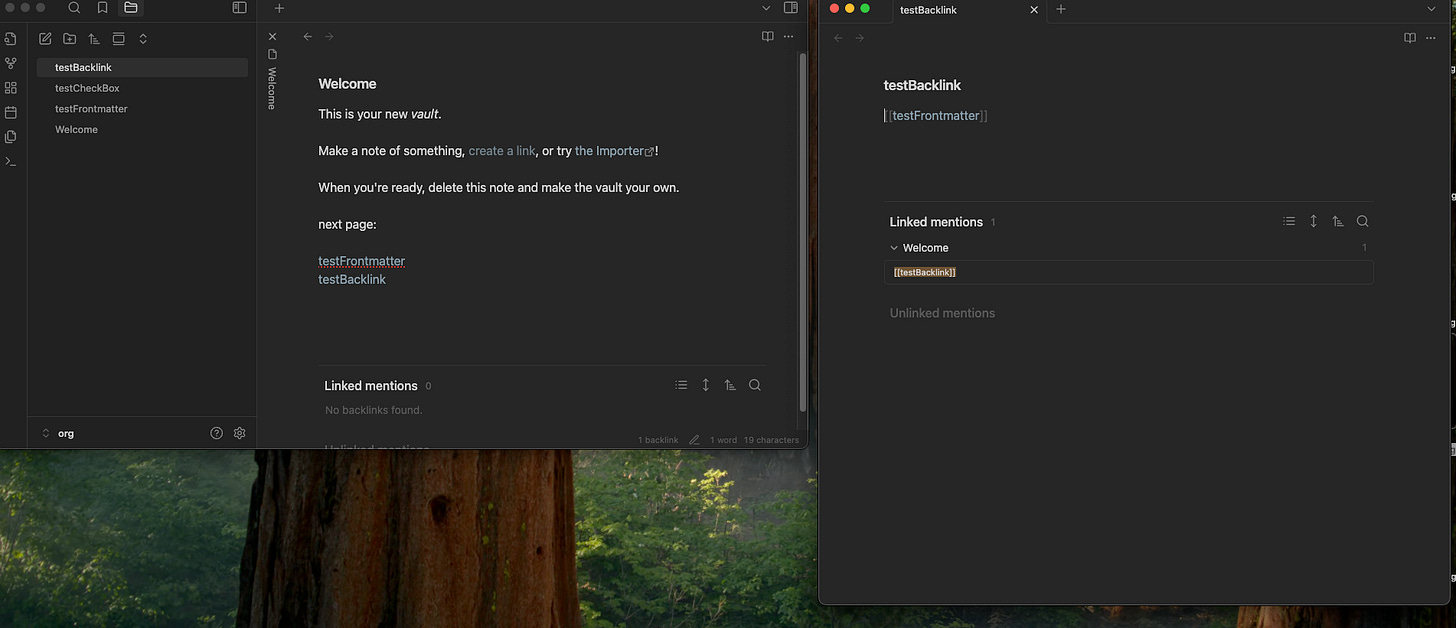Open tab list dropdown in left window
This screenshot has width=1456, height=628.
[x=766, y=8]
